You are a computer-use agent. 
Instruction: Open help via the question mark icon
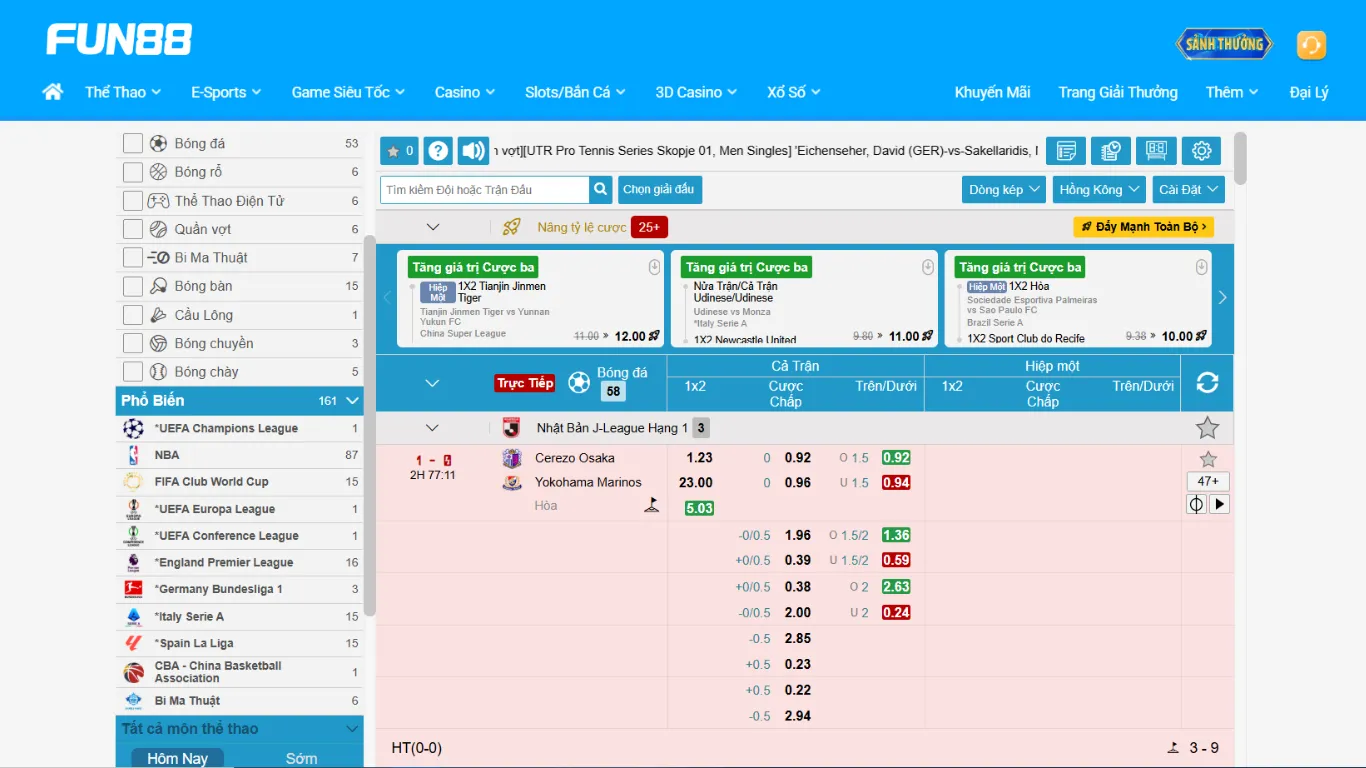(x=438, y=151)
